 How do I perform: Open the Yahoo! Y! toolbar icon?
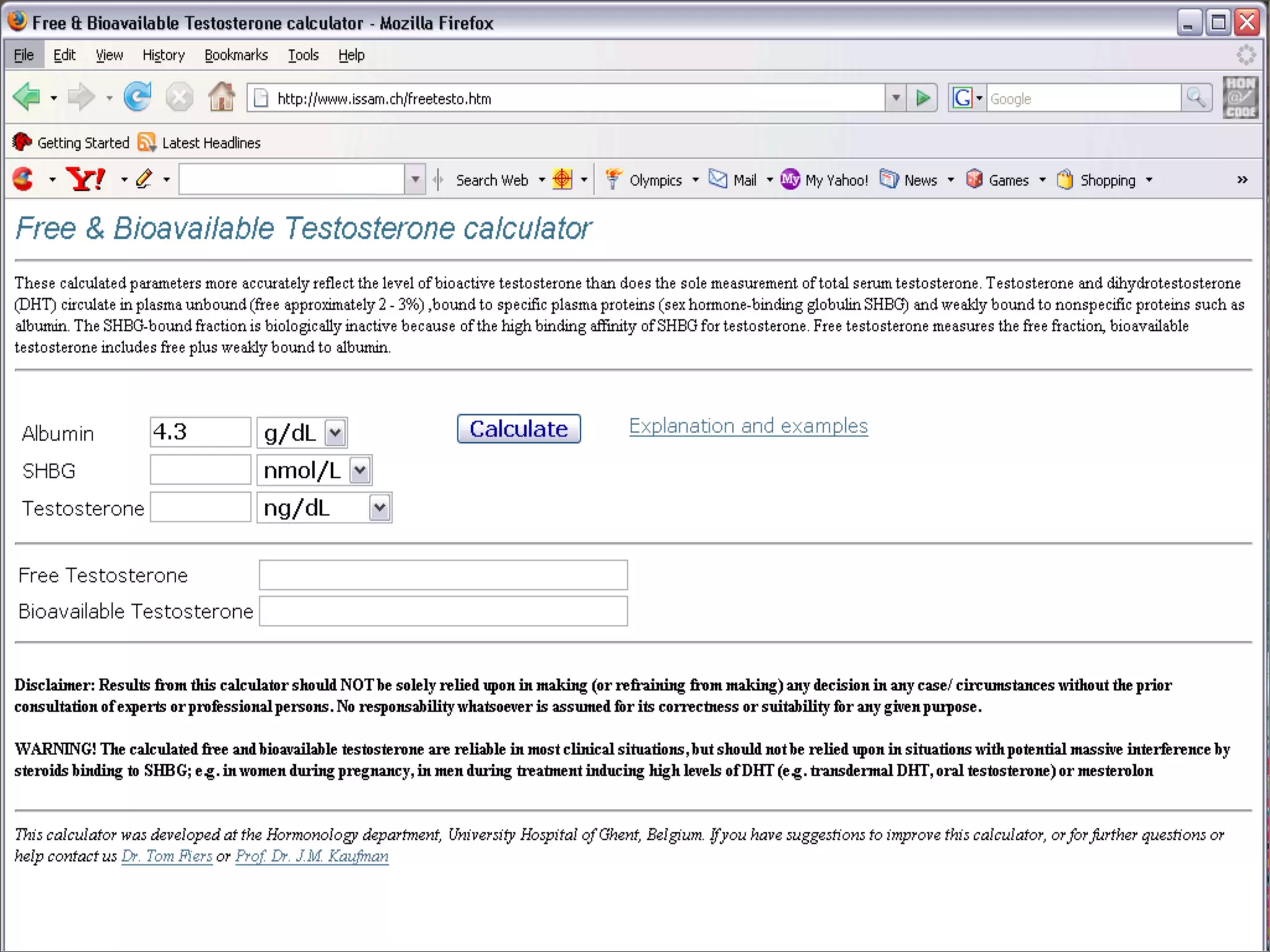click(x=86, y=180)
